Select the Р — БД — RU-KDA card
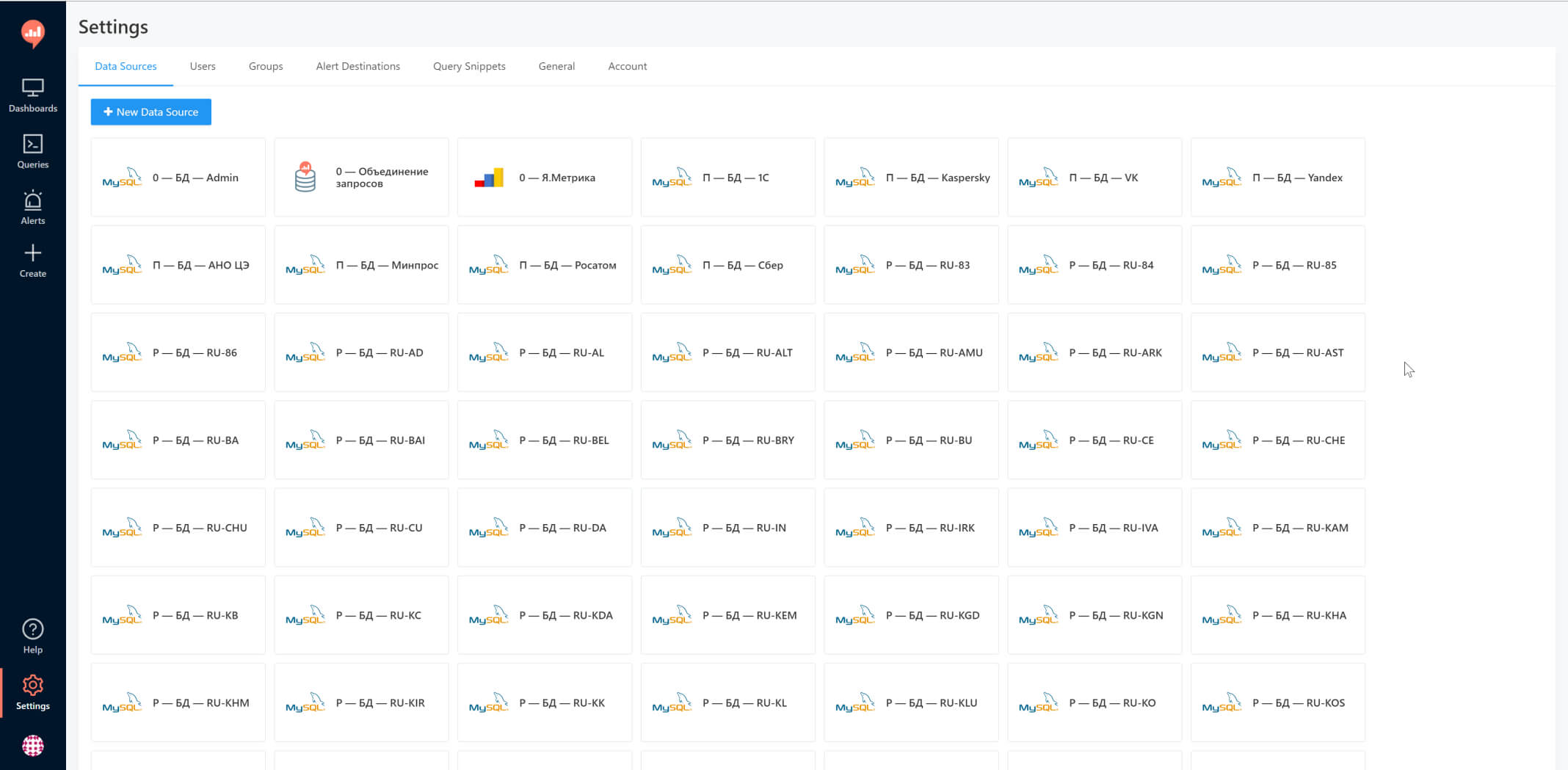 [545, 615]
